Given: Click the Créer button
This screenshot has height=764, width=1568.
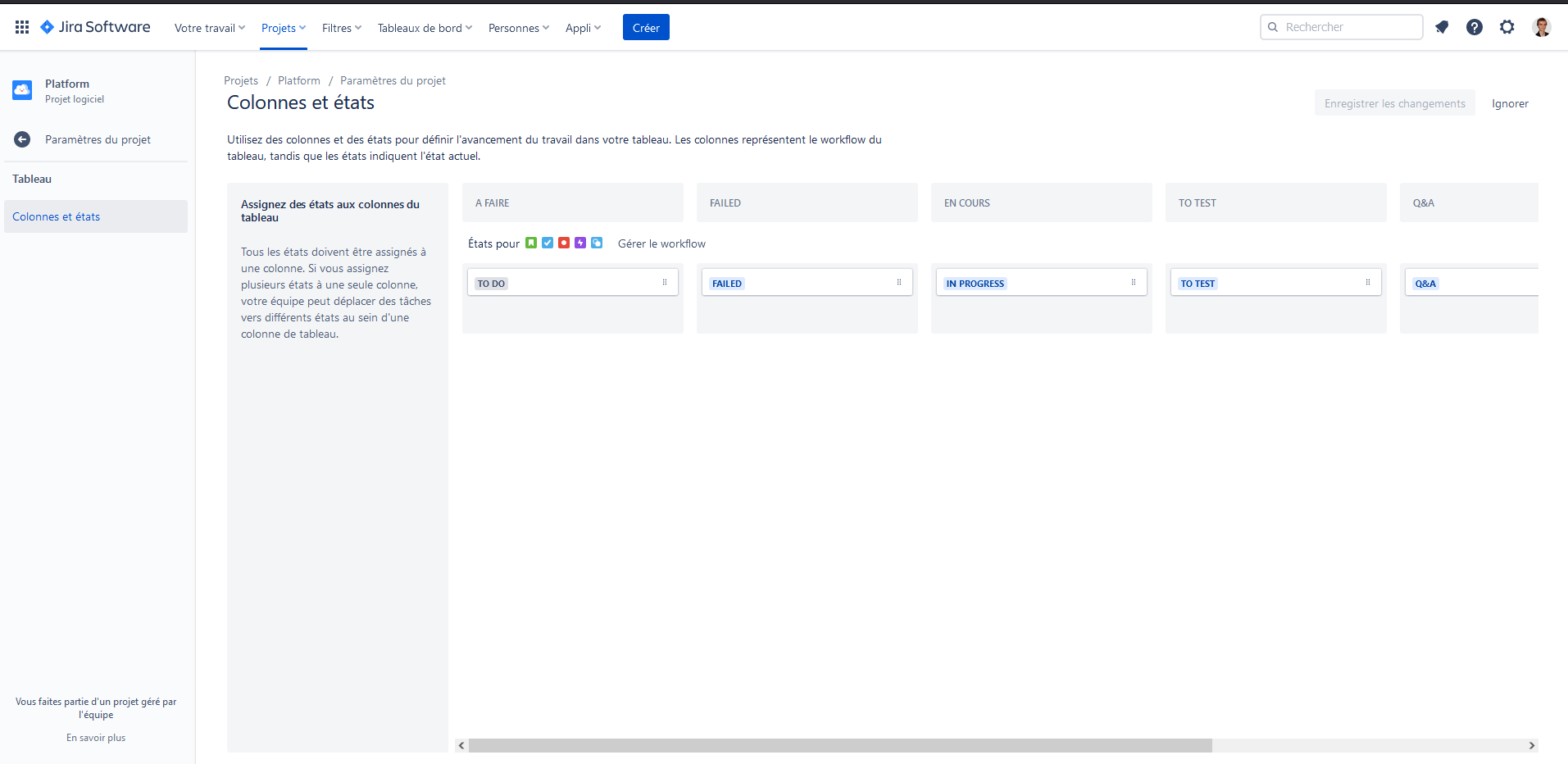Looking at the screenshot, I should [646, 27].
